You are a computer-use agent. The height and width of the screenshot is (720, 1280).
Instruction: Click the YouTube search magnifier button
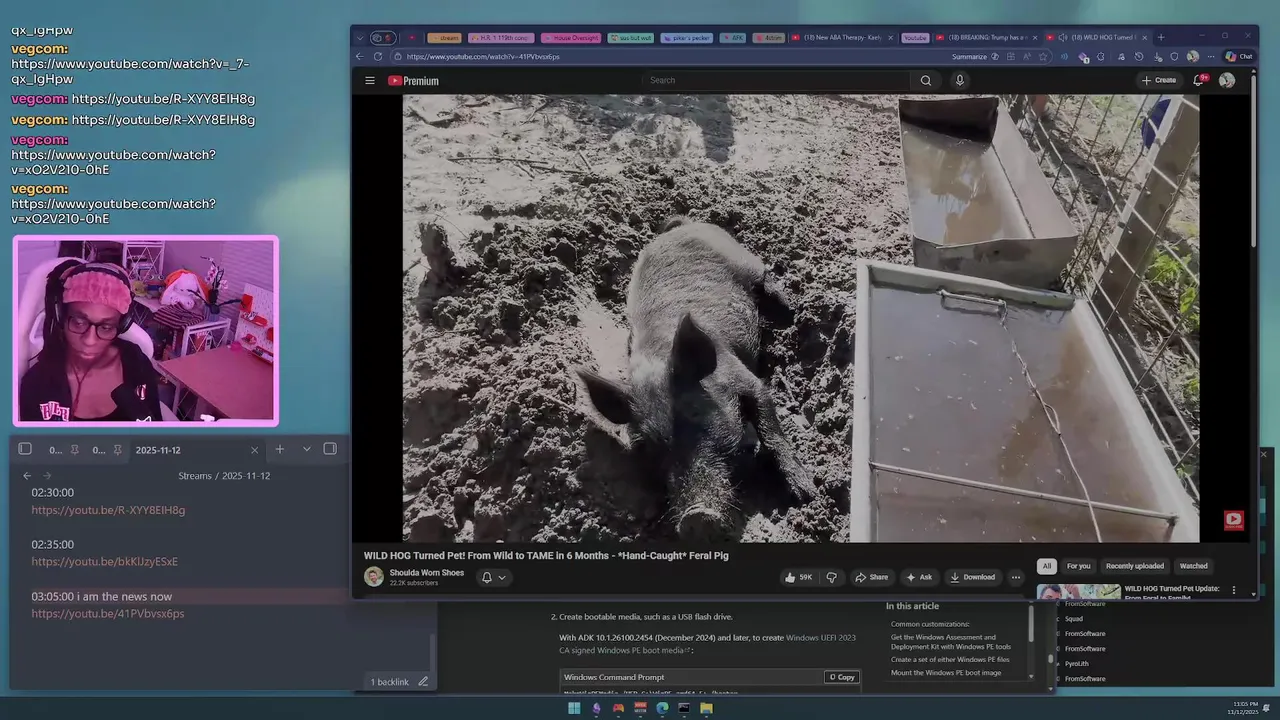pos(926,80)
